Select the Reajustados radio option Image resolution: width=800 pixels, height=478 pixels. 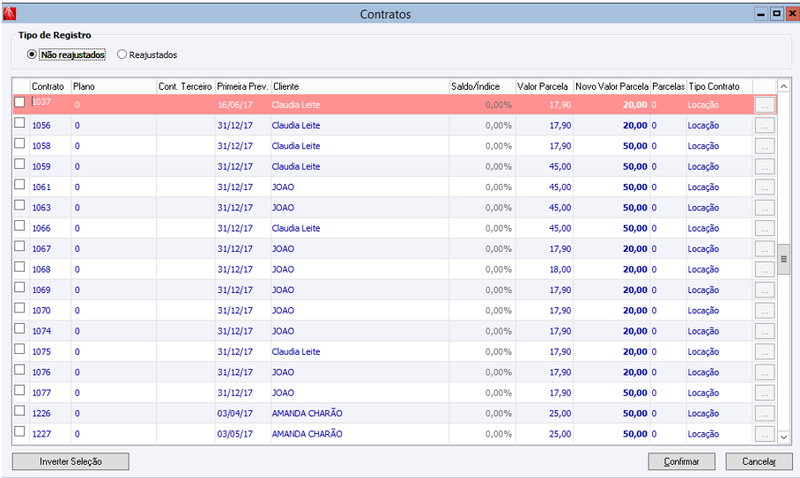(147, 55)
